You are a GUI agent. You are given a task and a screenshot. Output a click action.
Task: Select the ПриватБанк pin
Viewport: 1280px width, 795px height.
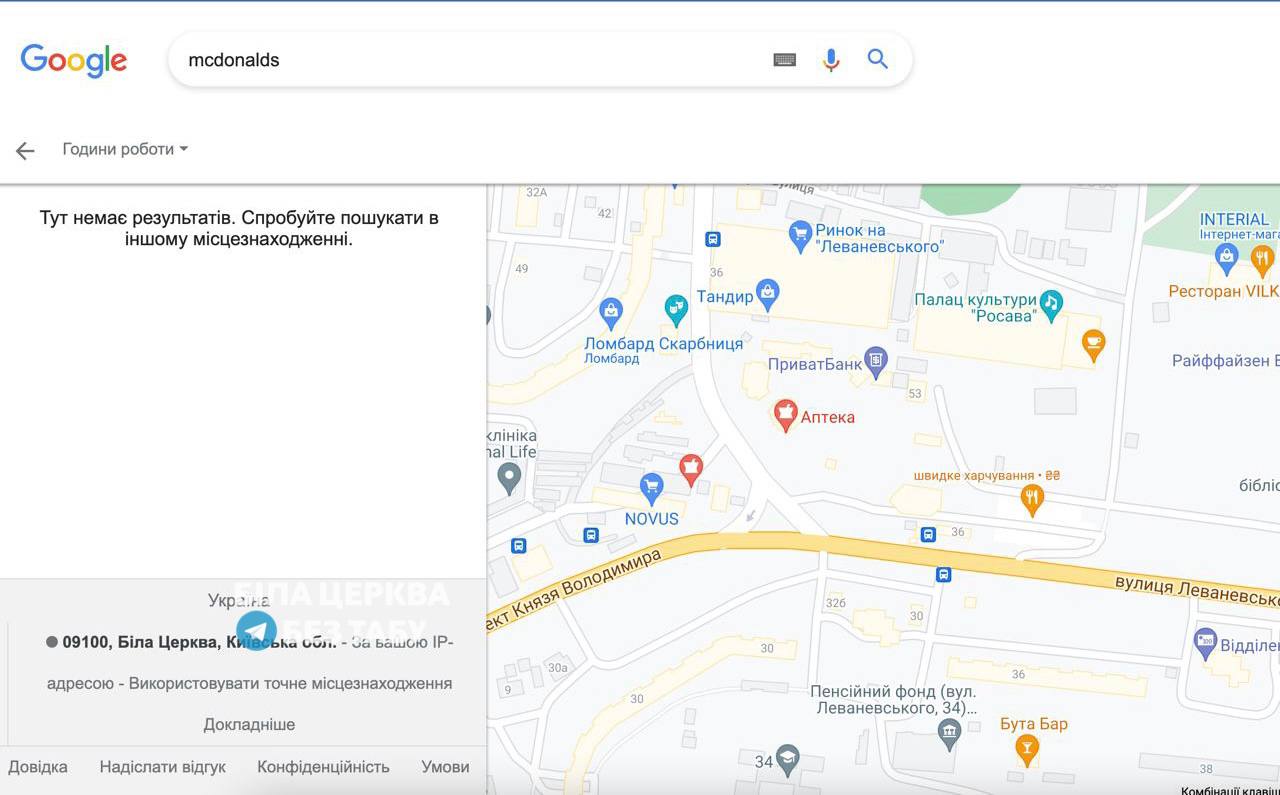(x=876, y=362)
